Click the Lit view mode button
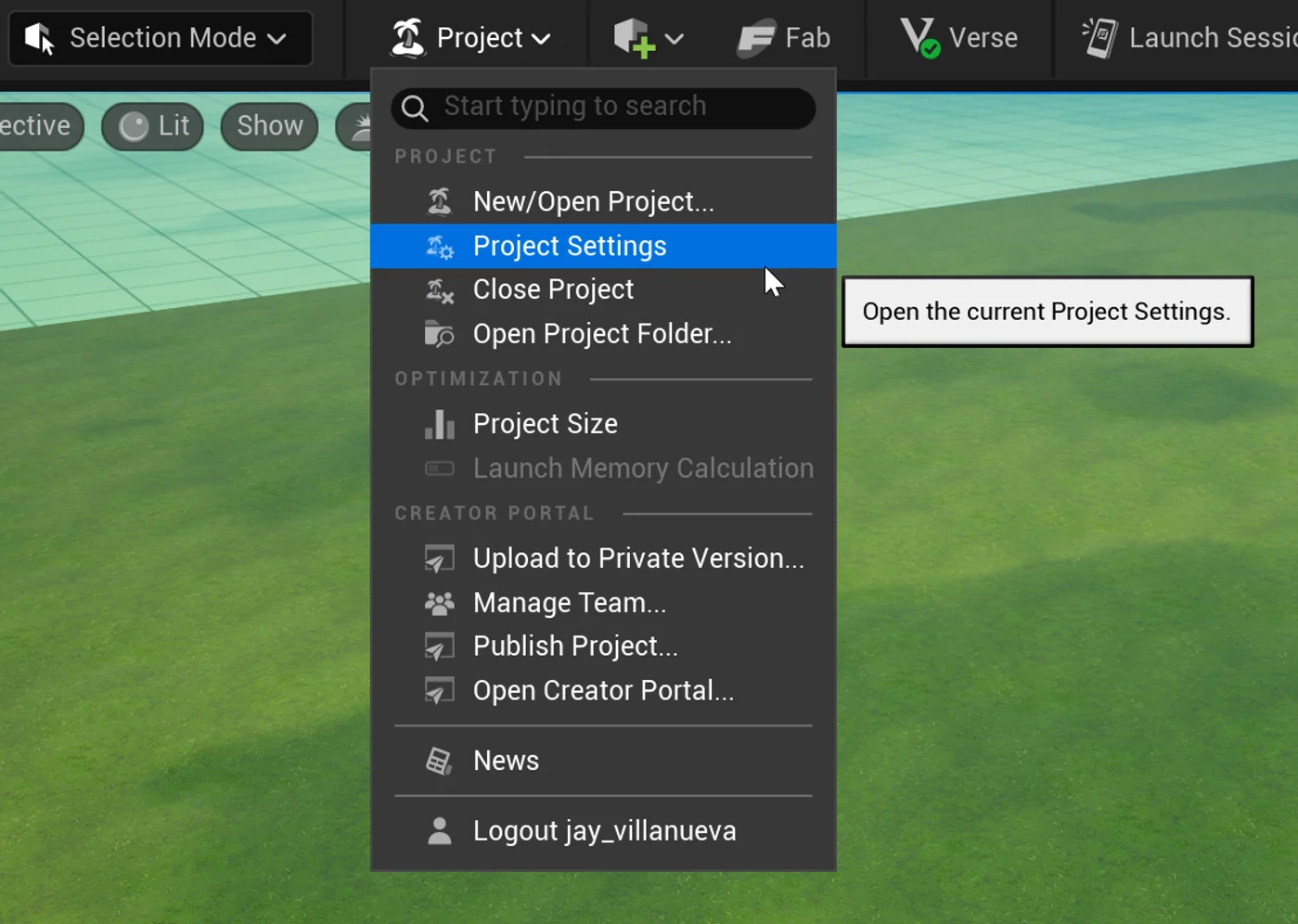The width and height of the screenshot is (1298, 924). (153, 126)
